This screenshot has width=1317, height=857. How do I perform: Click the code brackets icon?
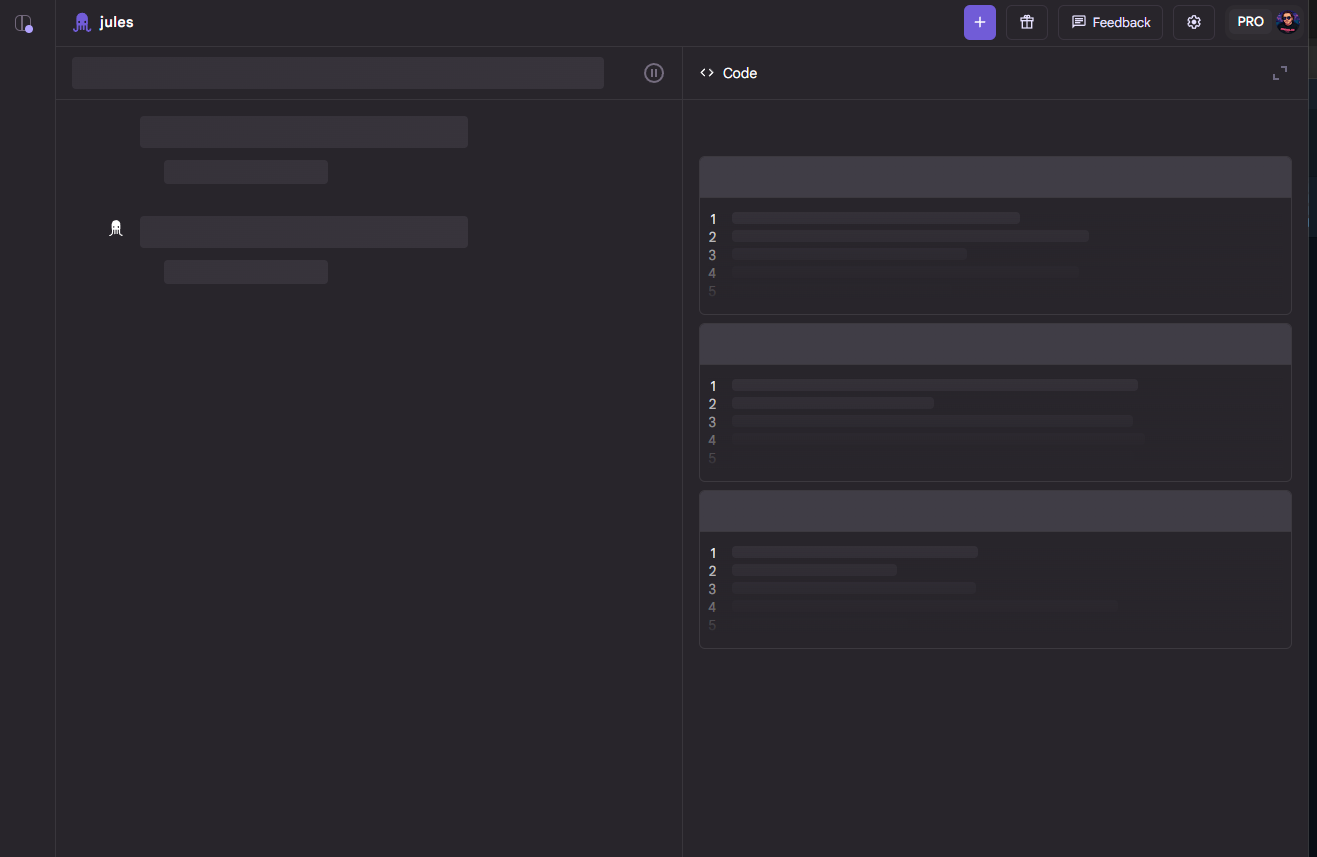(x=707, y=73)
